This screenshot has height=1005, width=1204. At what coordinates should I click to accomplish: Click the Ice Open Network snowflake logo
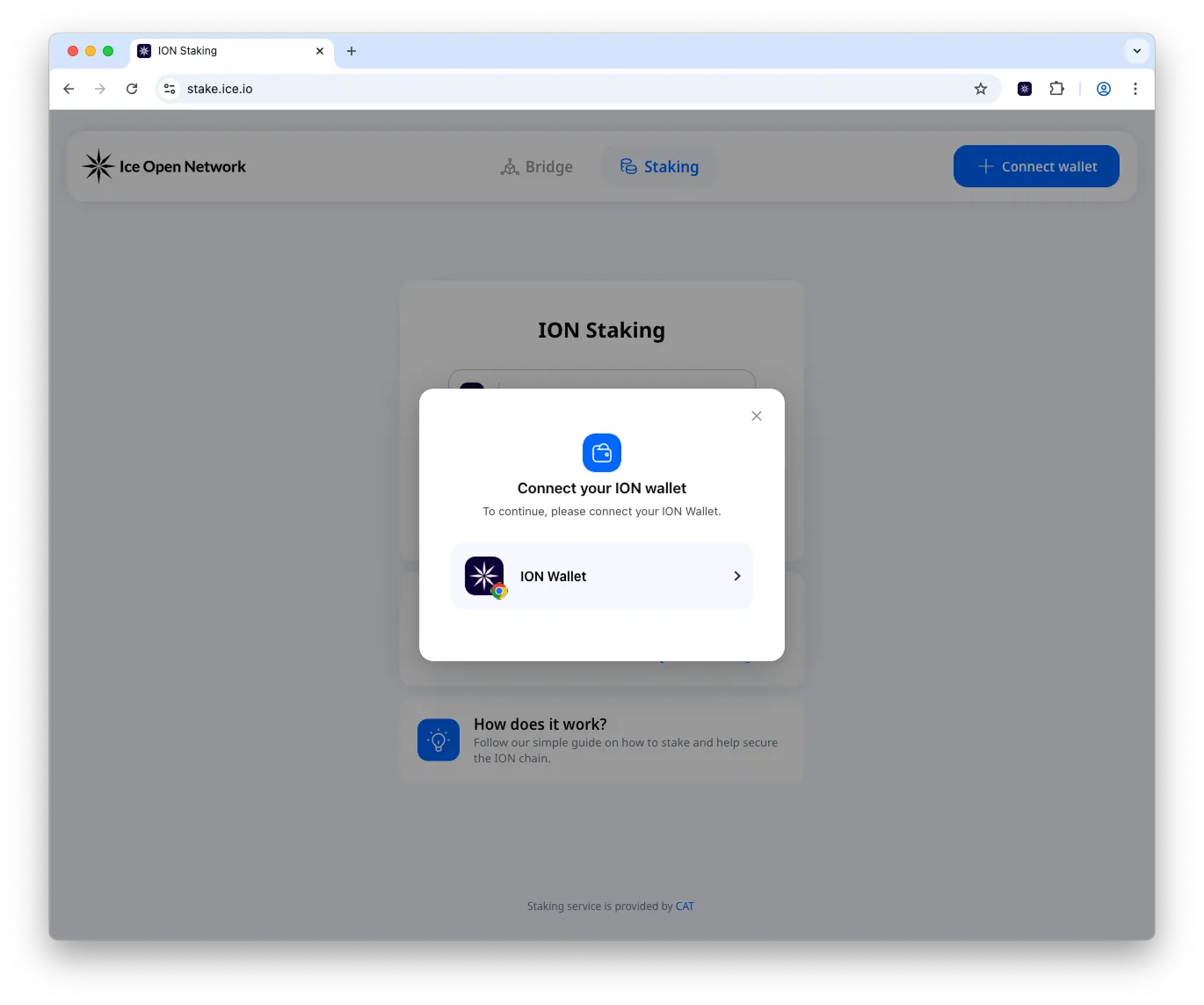point(98,166)
